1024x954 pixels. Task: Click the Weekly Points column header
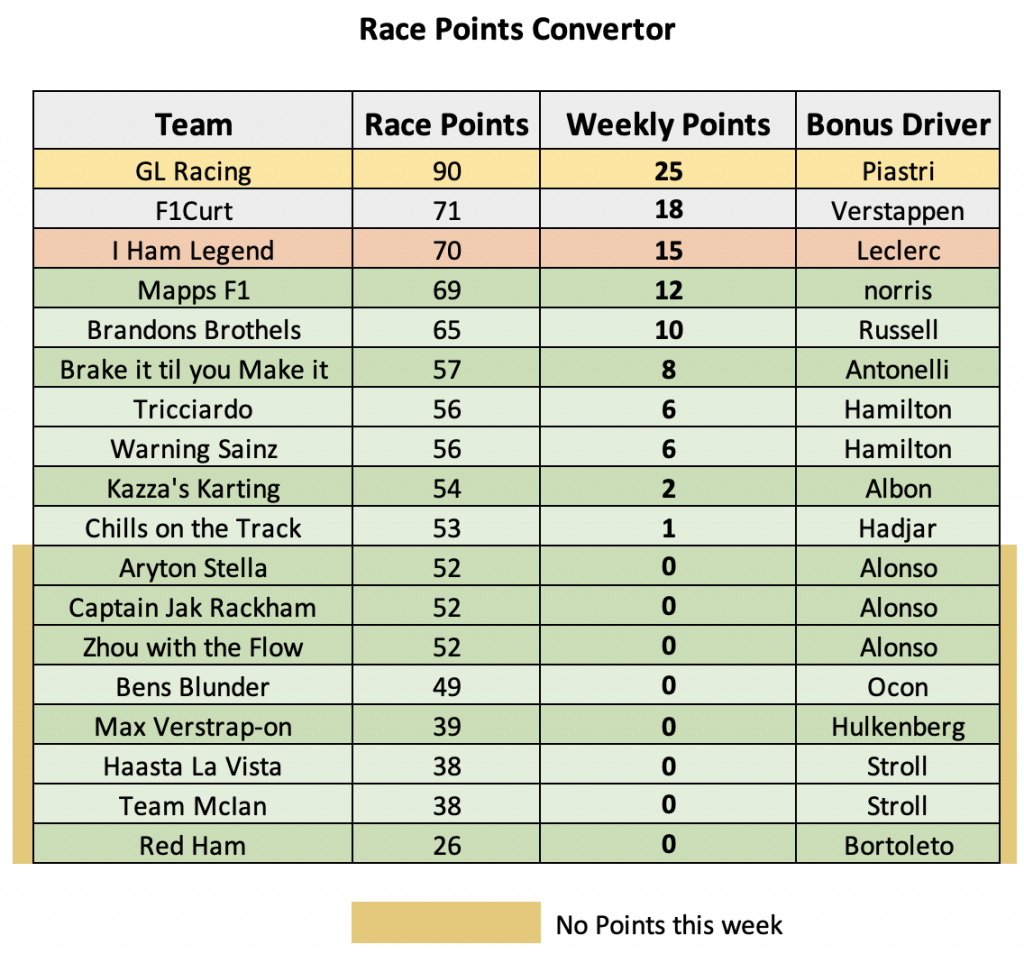[667, 121]
